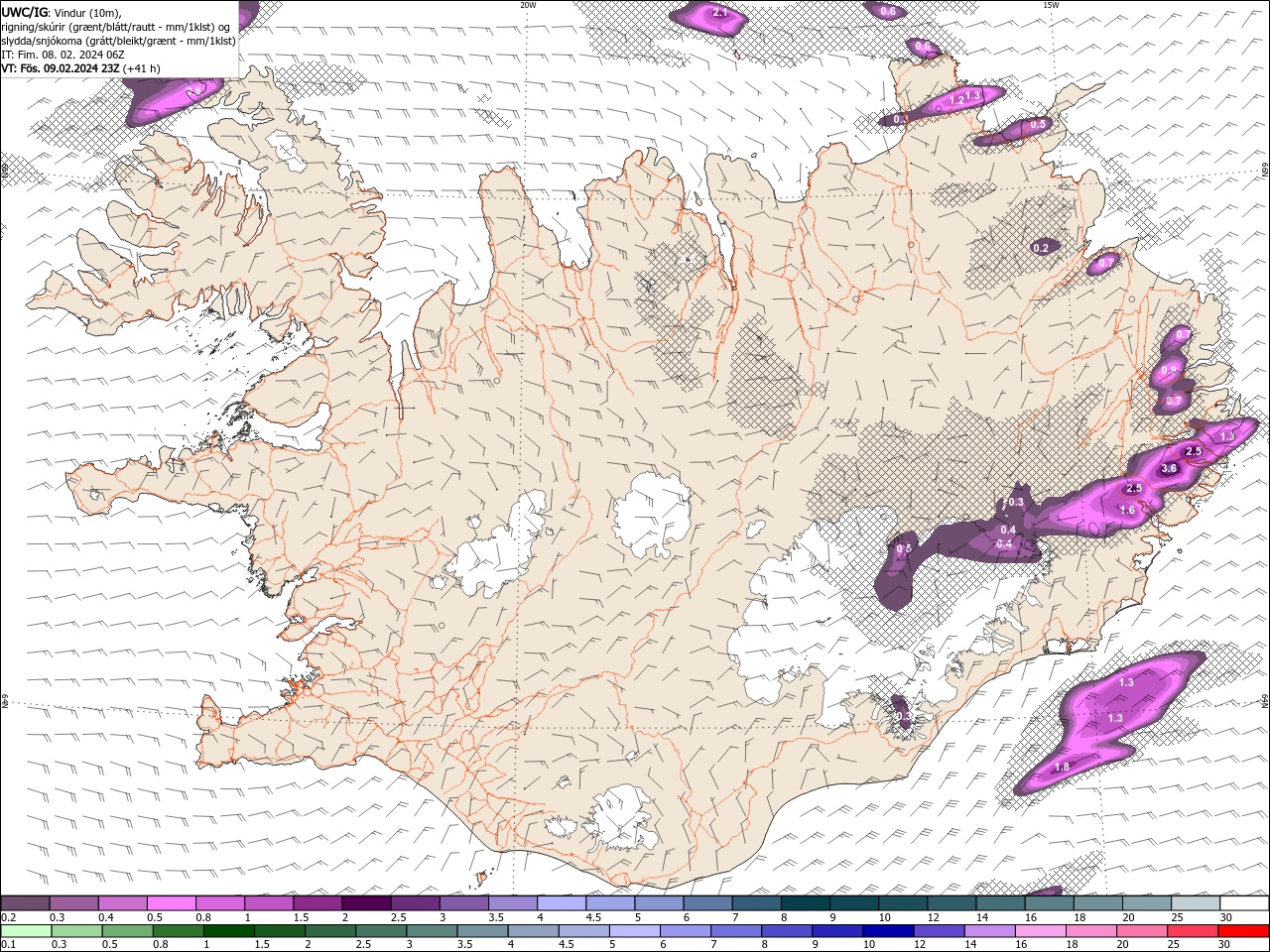Pick the bright pink 0.5–0.8 snow legend swatch
This screenshot has width=1270, height=952.
click(x=172, y=903)
